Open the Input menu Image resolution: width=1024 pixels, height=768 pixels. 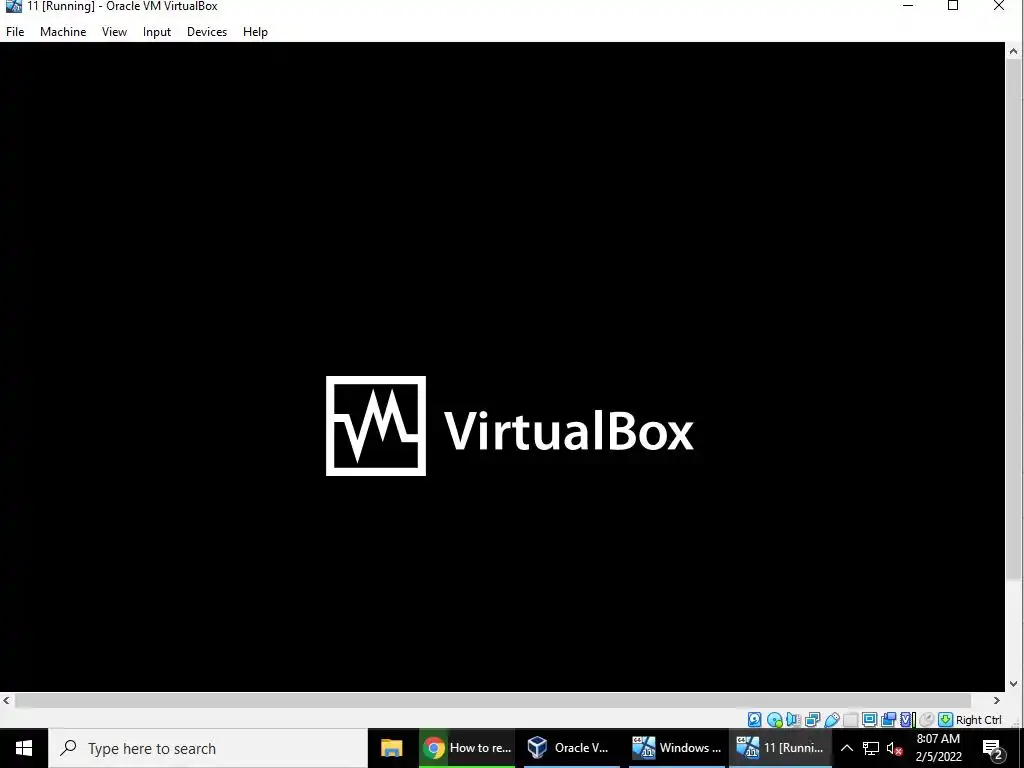[157, 31]
